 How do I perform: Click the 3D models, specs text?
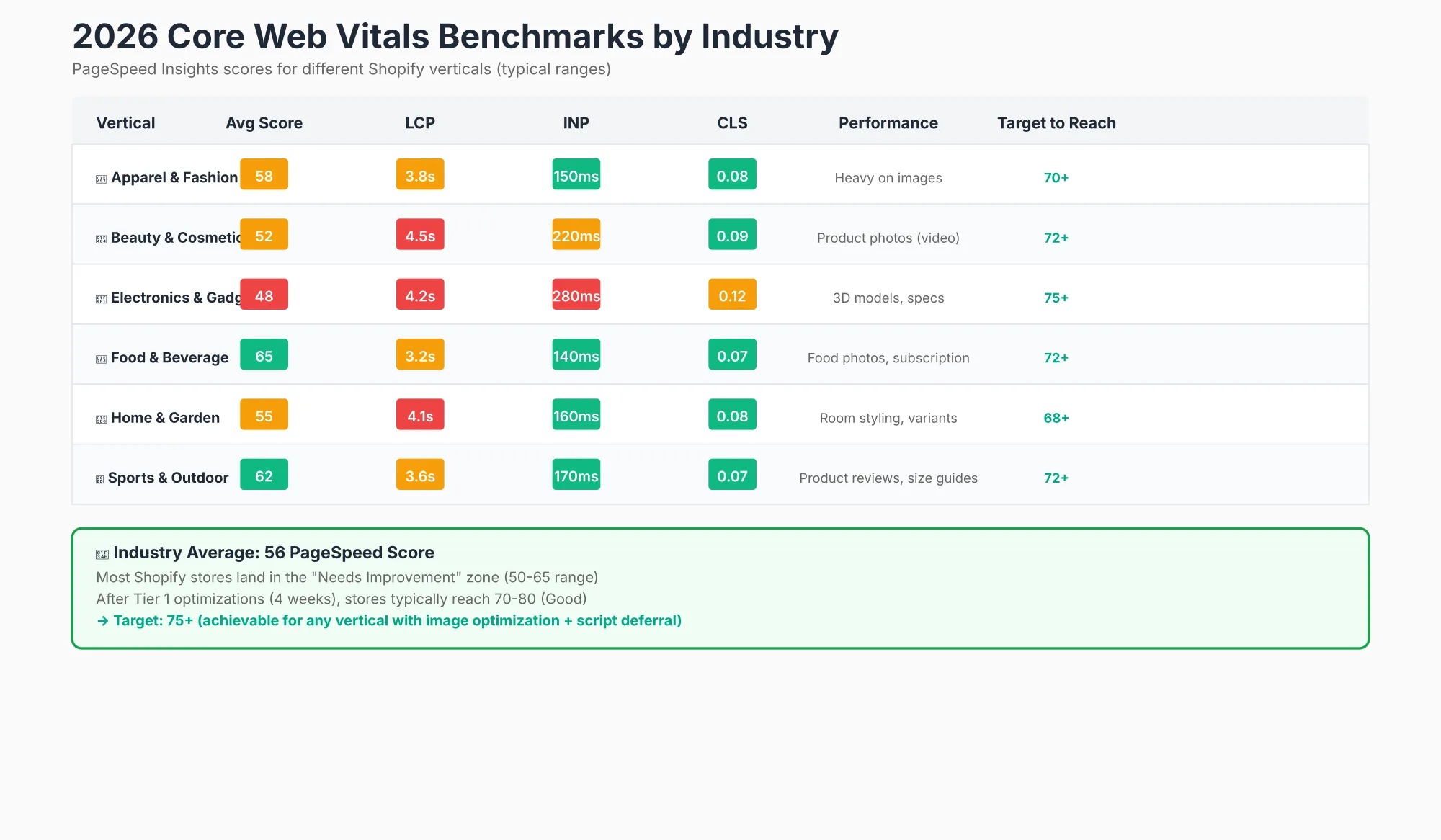[x=888, y=298]
